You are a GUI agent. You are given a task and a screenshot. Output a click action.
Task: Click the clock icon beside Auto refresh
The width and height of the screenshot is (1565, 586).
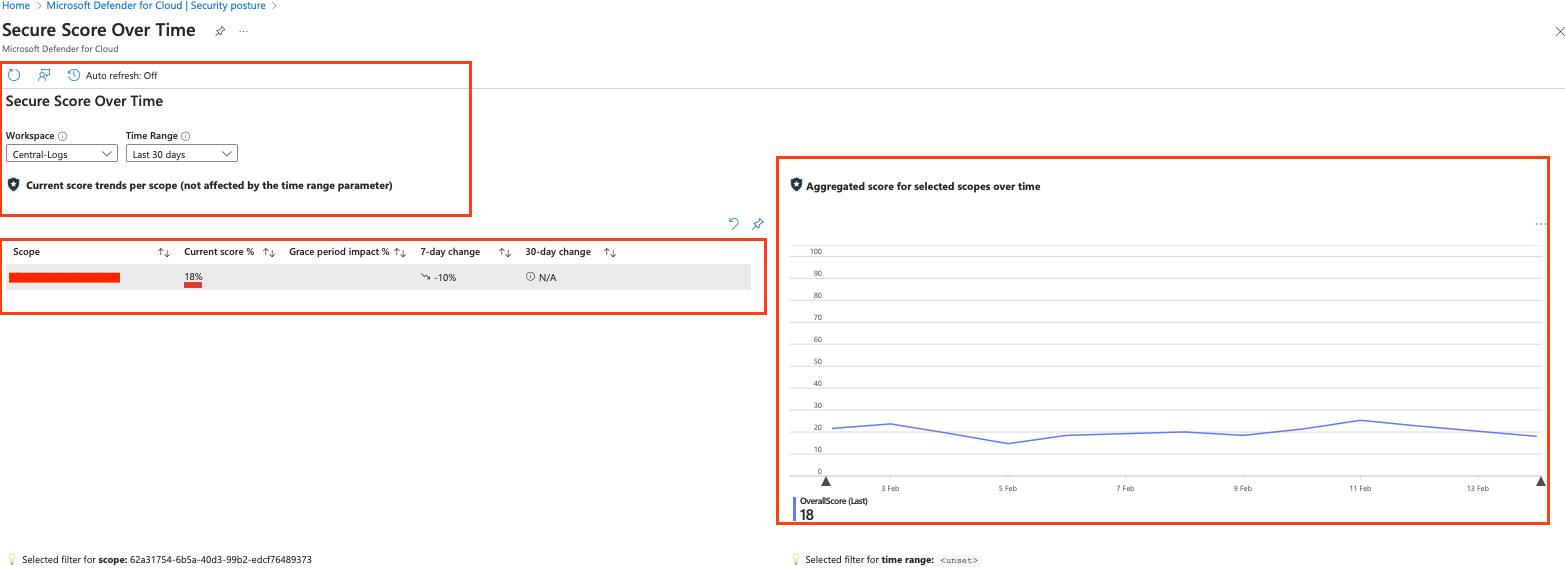74,75
